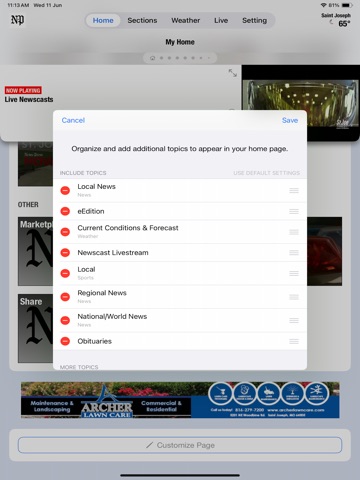The width and height of the screenshot is (360, 480).
Task: Check Wi-Fi status icon
Action: tap(323, 5)
